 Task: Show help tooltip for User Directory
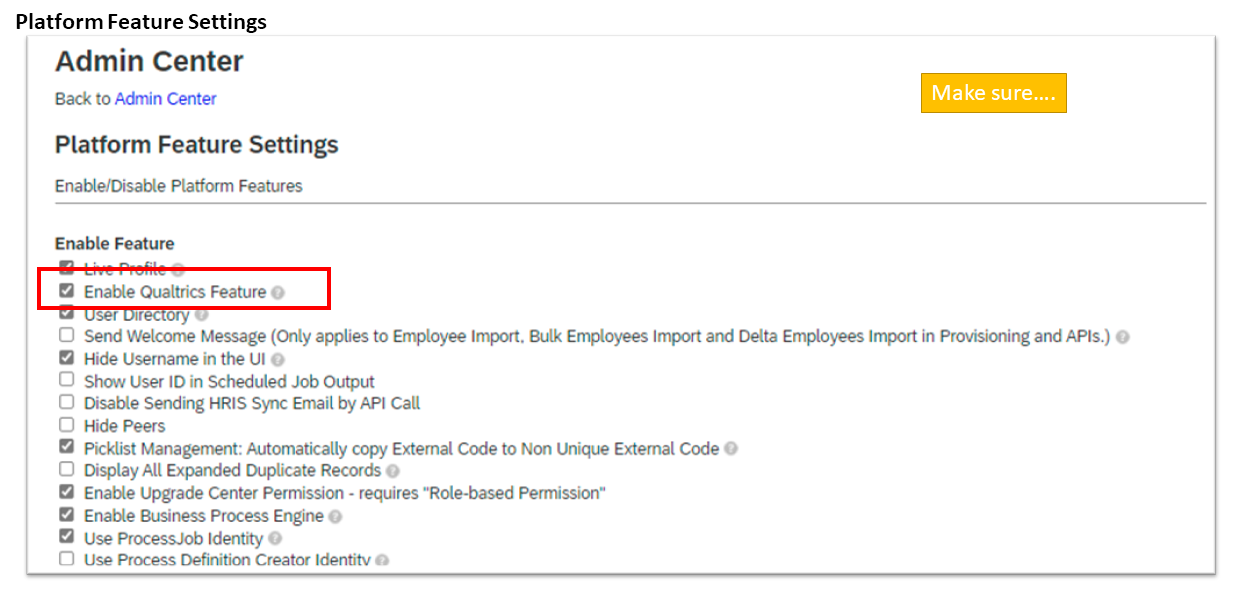tap(201, 315)
